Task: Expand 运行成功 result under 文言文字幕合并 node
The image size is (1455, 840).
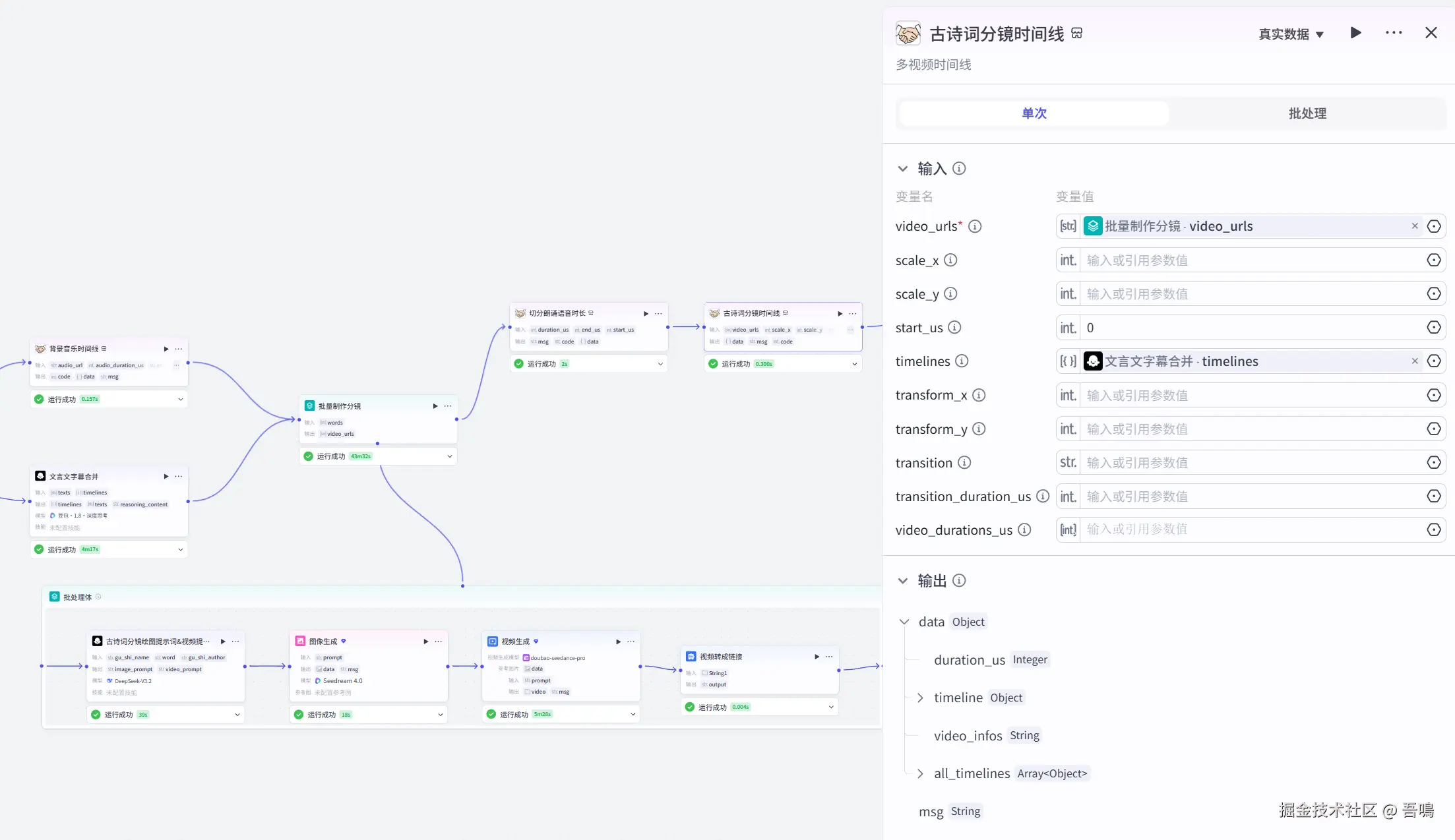Action: [x=180, y=550]
